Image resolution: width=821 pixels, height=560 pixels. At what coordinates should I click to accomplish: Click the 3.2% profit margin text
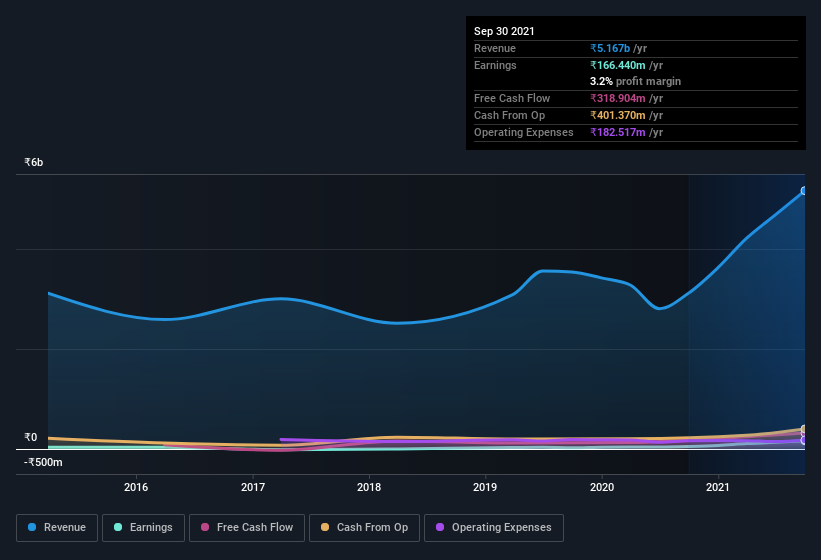click(635, 82)
